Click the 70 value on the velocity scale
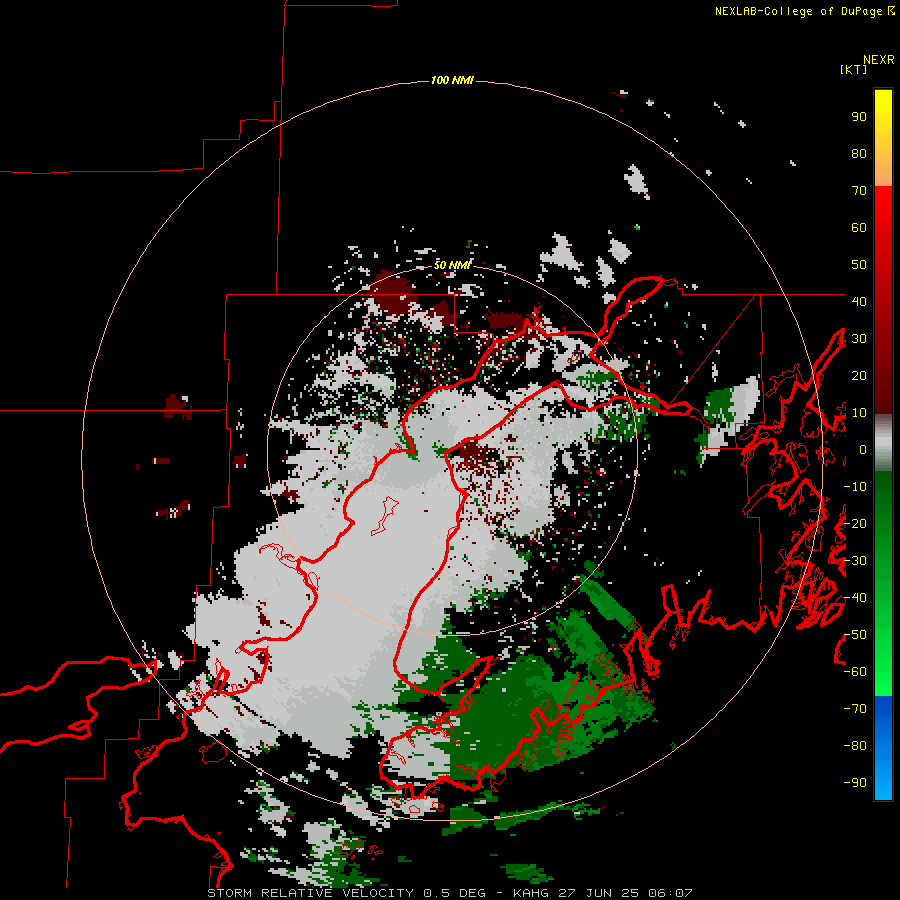 click(x=859, y=191)
